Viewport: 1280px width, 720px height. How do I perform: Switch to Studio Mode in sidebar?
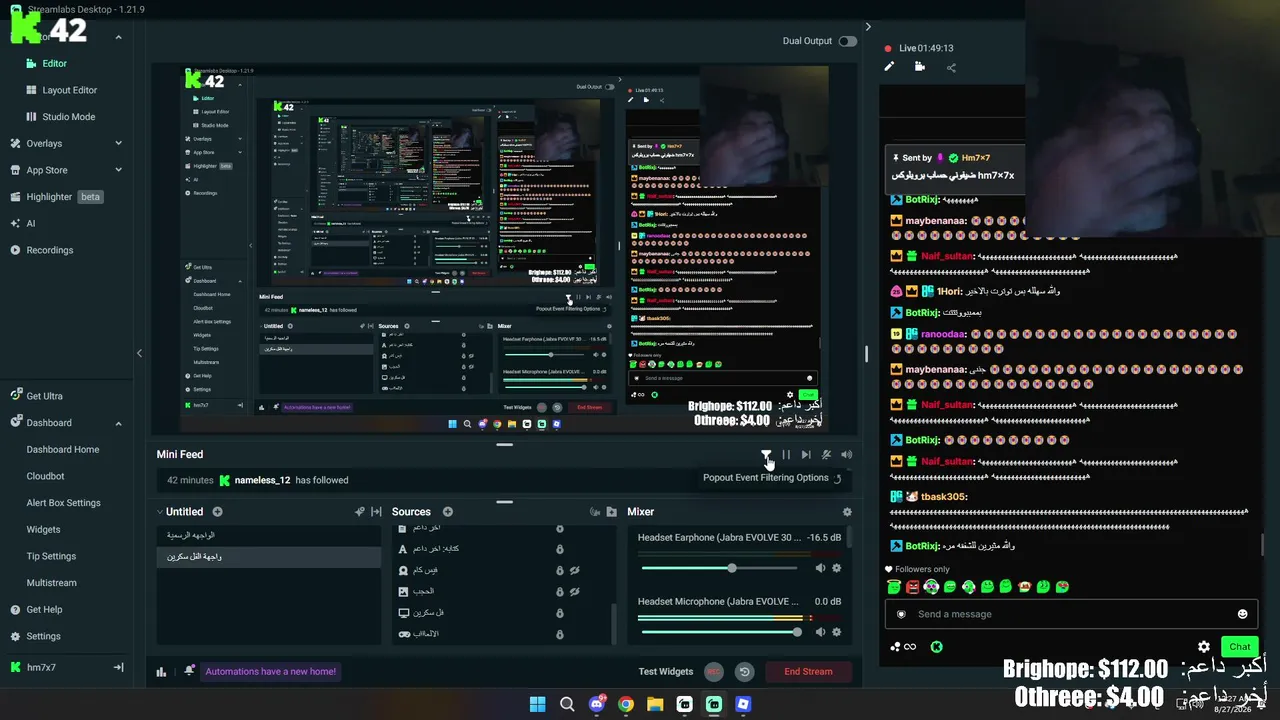click(x=68, y=117)
